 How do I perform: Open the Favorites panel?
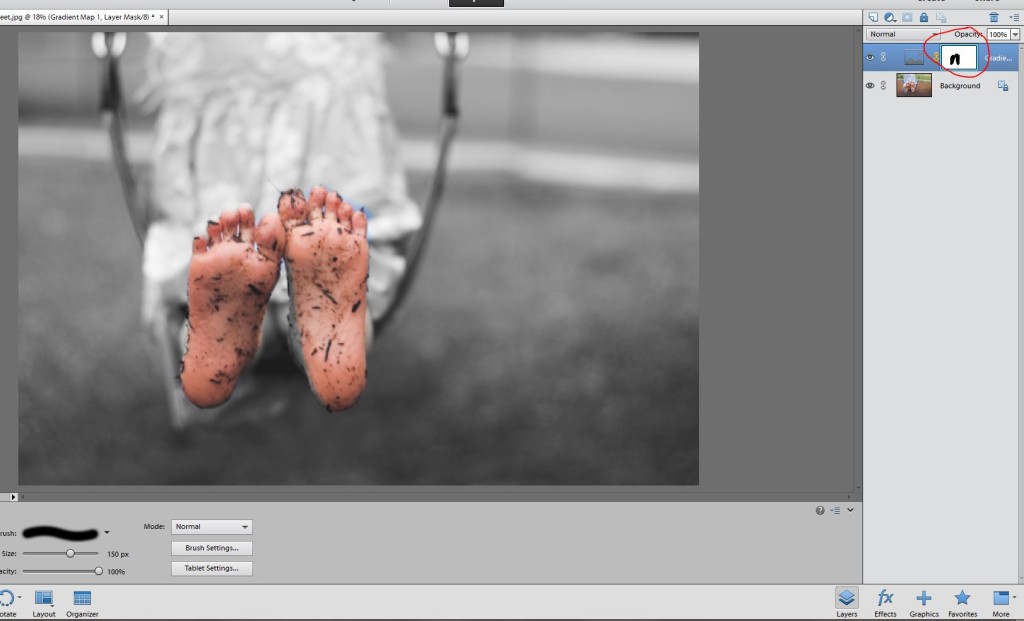tap(962, 601)
